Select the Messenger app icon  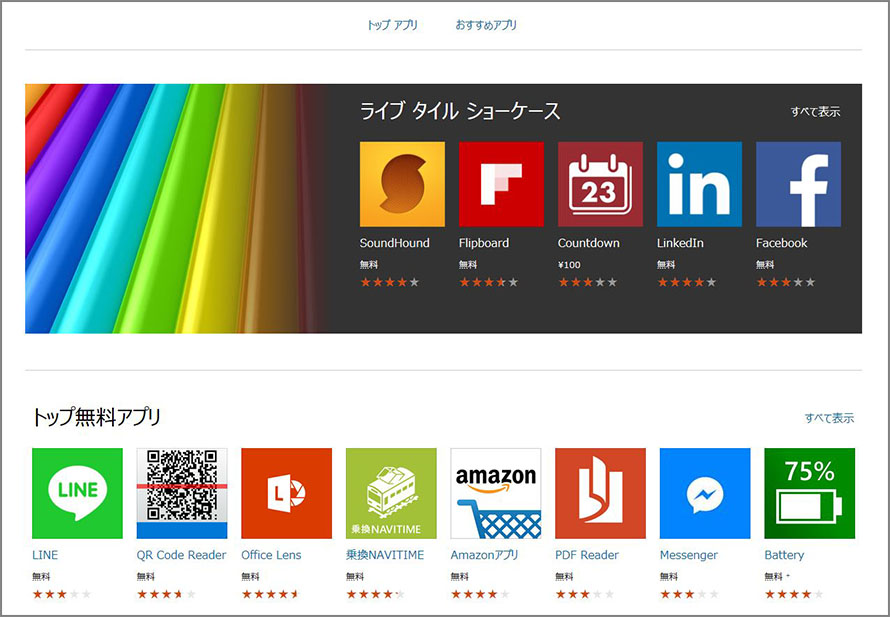[x=705, y=493]
